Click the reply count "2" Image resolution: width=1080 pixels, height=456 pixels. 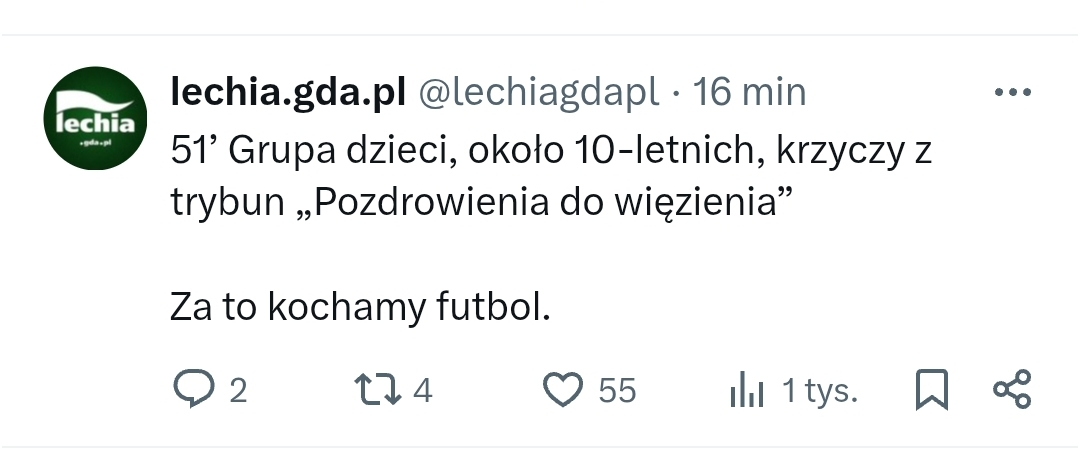tap(237, 390)
